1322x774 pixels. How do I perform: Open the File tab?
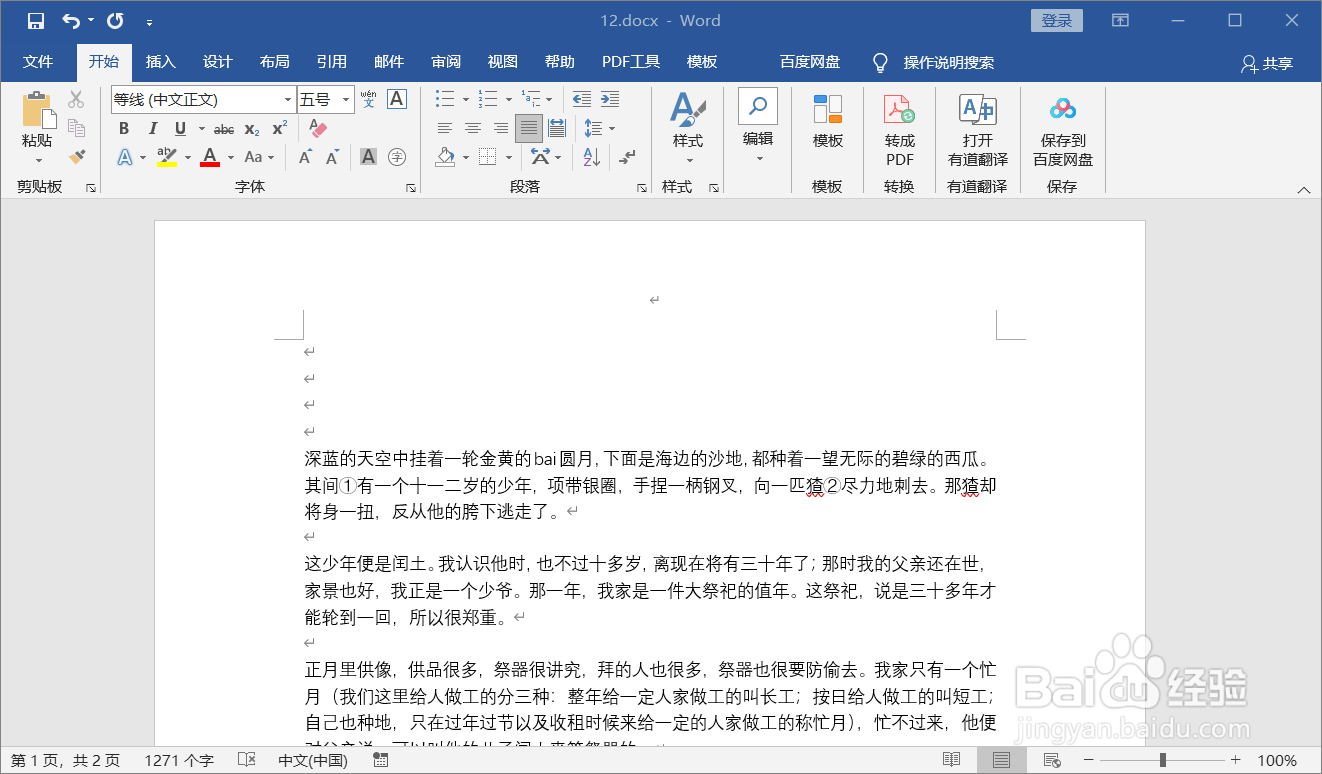tap(38, 62)
